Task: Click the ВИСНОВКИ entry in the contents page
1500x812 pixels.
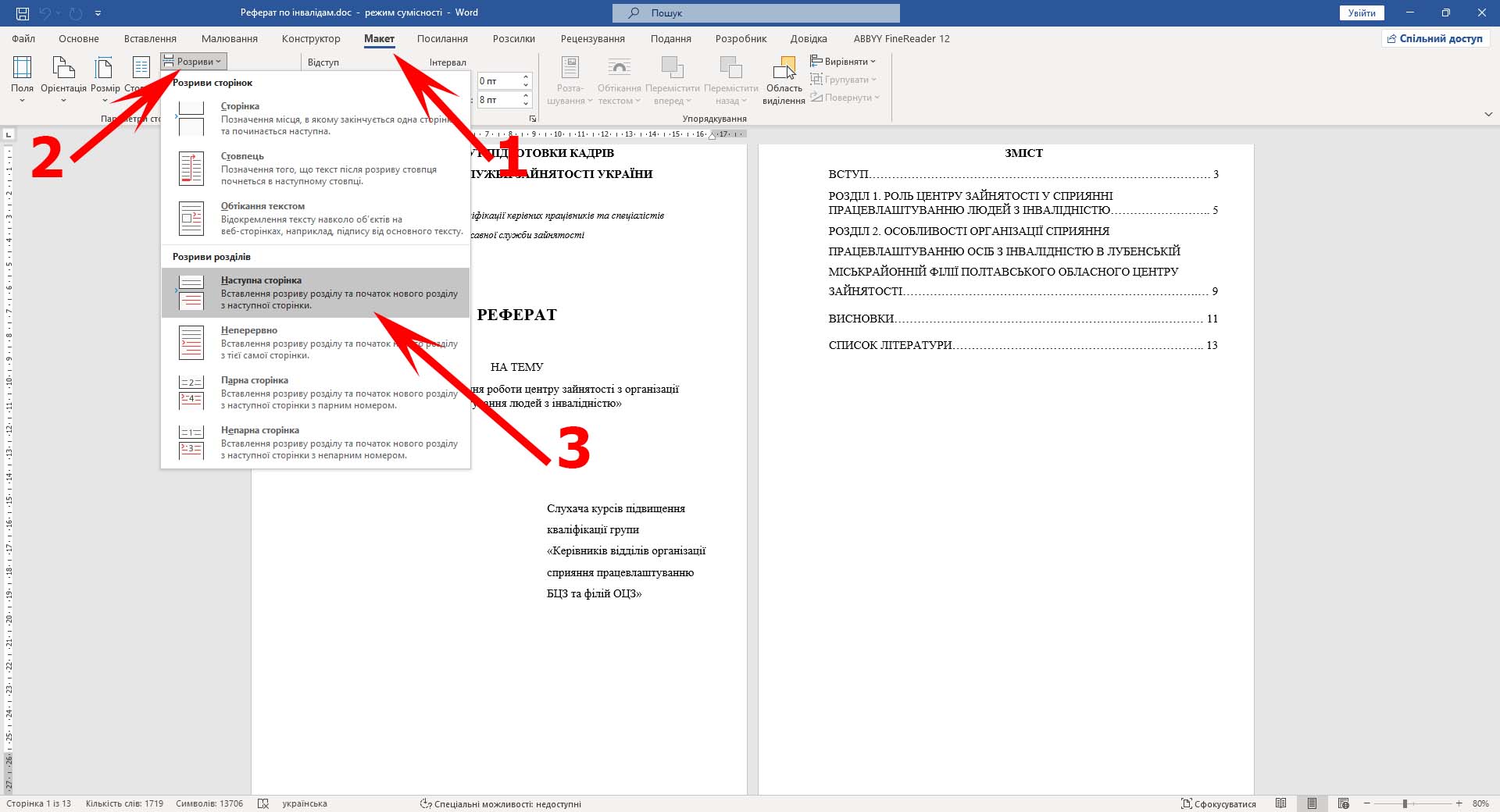Action: click(1023, 319)
